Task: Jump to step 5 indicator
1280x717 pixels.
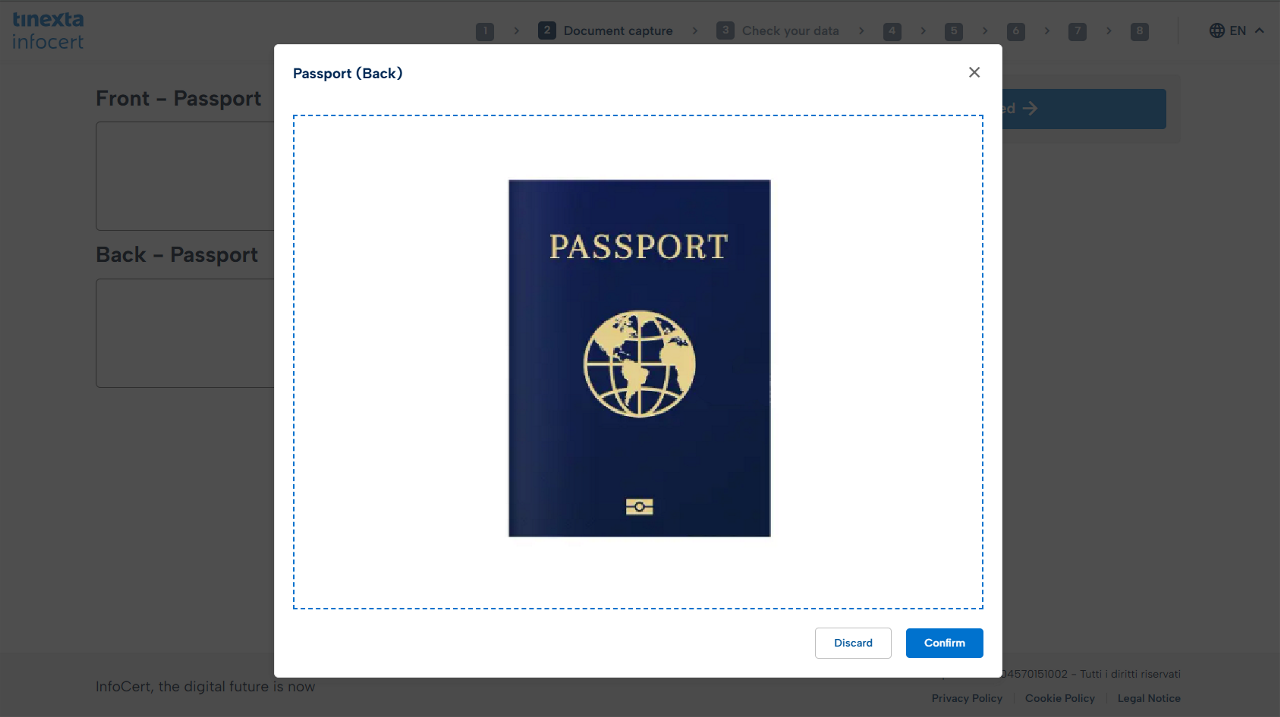Action: [954, 31]
